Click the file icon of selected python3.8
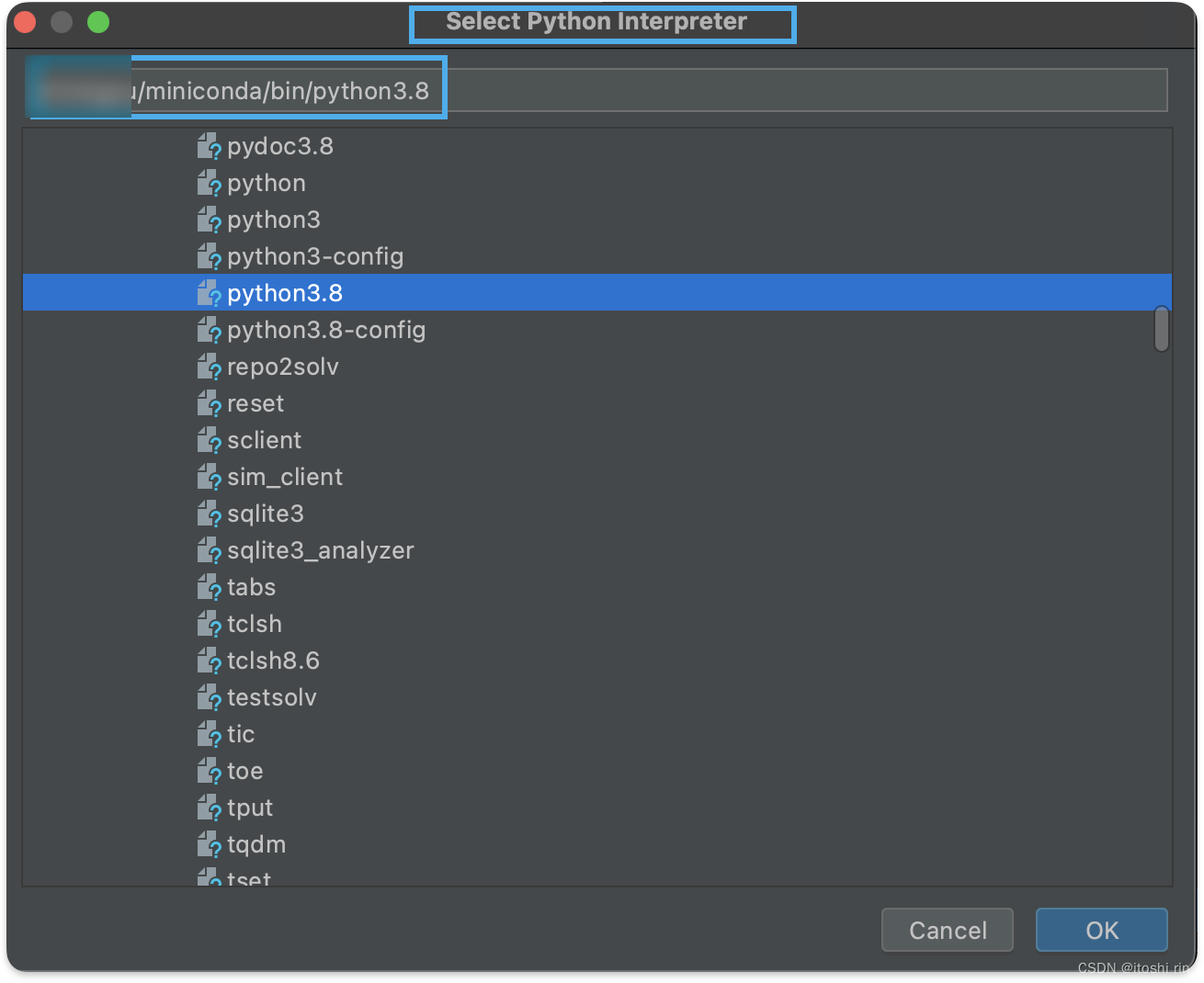The width and height of the screenshot is (1204, 983). coord(210,293)
